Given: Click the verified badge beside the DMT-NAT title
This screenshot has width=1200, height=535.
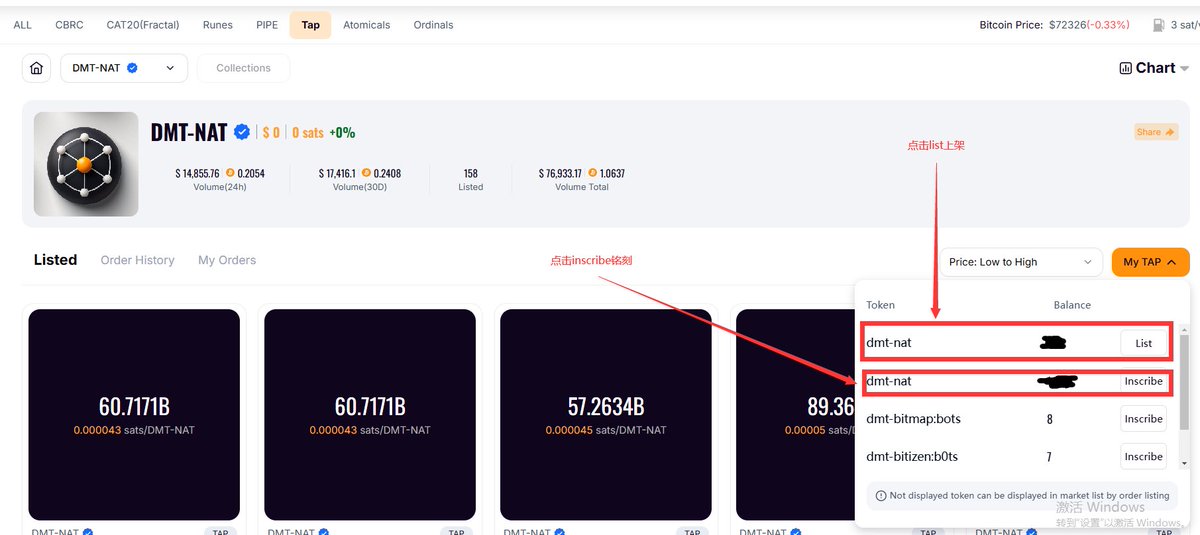Looking at the screenshot, I should (x=242, y=132).
